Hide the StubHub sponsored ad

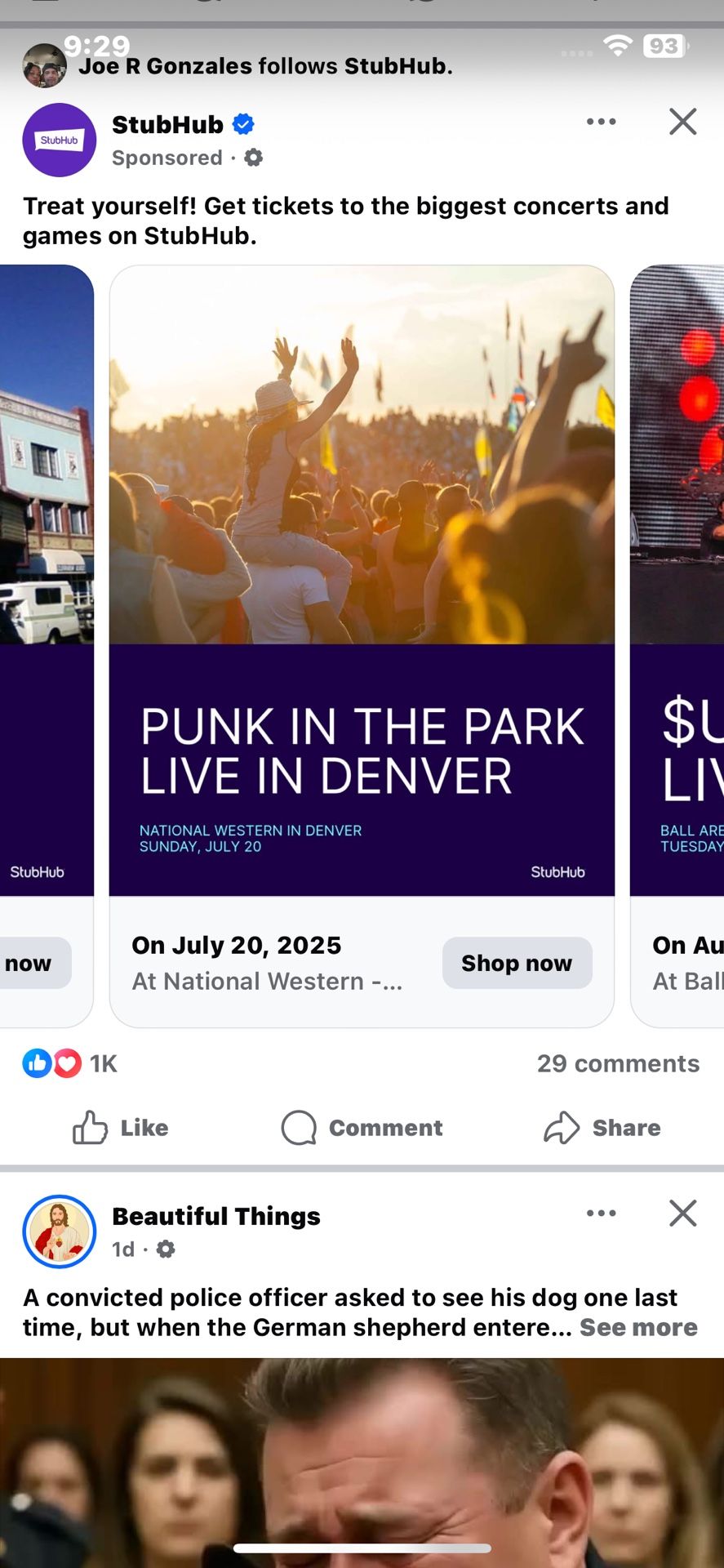682,121
